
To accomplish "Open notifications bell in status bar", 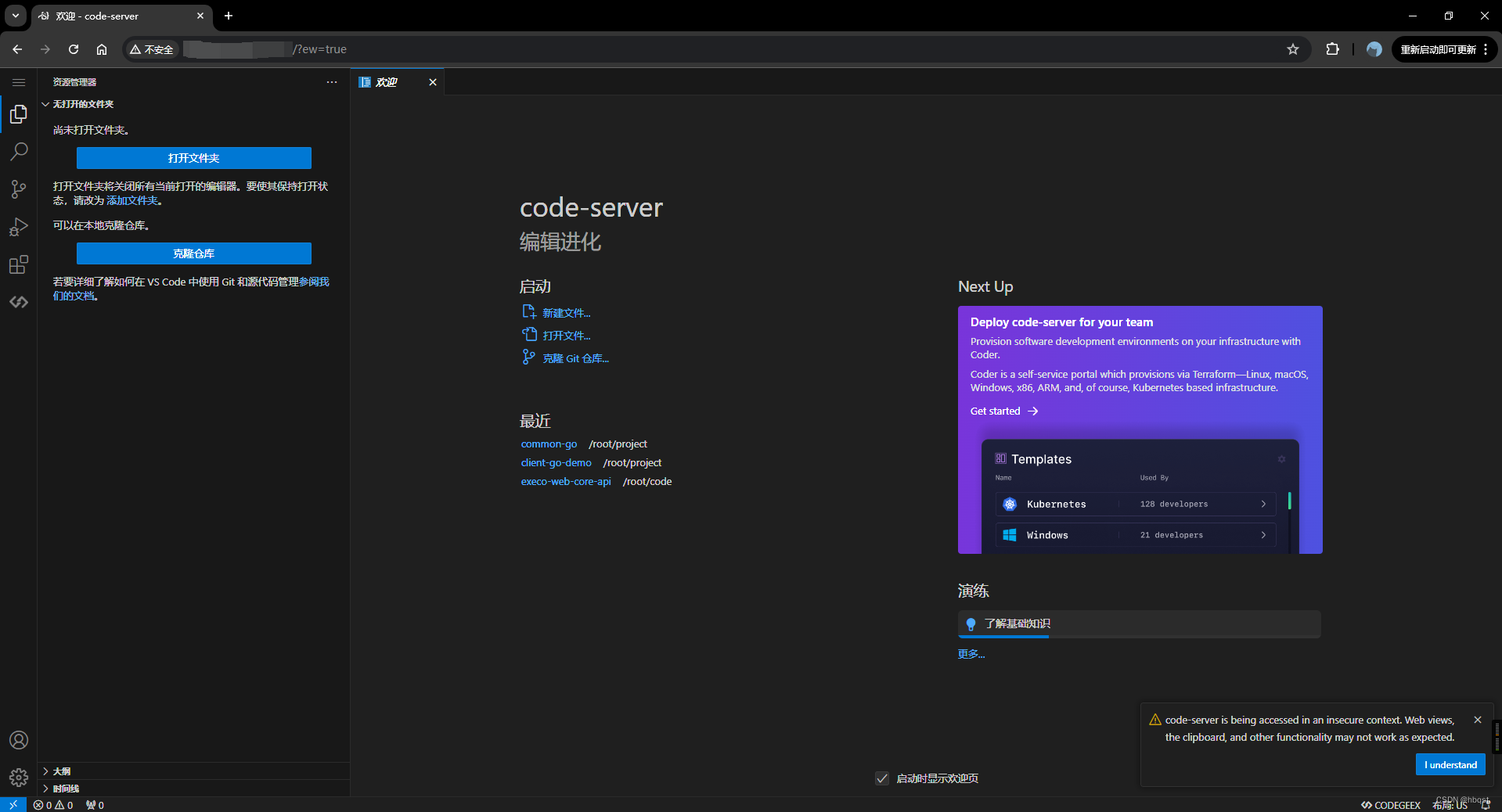I will point(1486,805).
